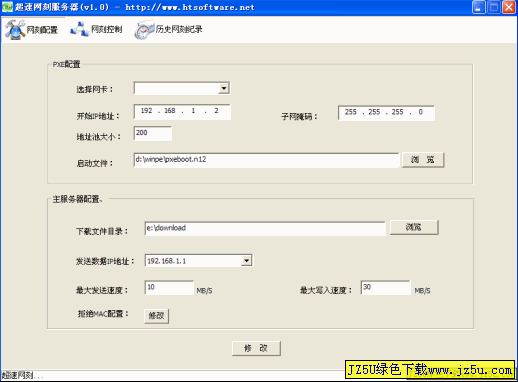The width and height of the screenshot is (518, 382).
Task: Click the 下载文件目录 field e:\download
Action: click(265, 228)
